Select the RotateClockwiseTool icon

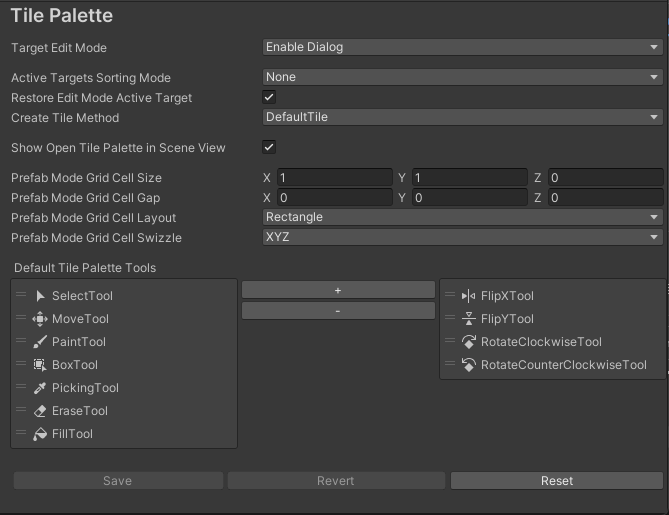(468, 342)
